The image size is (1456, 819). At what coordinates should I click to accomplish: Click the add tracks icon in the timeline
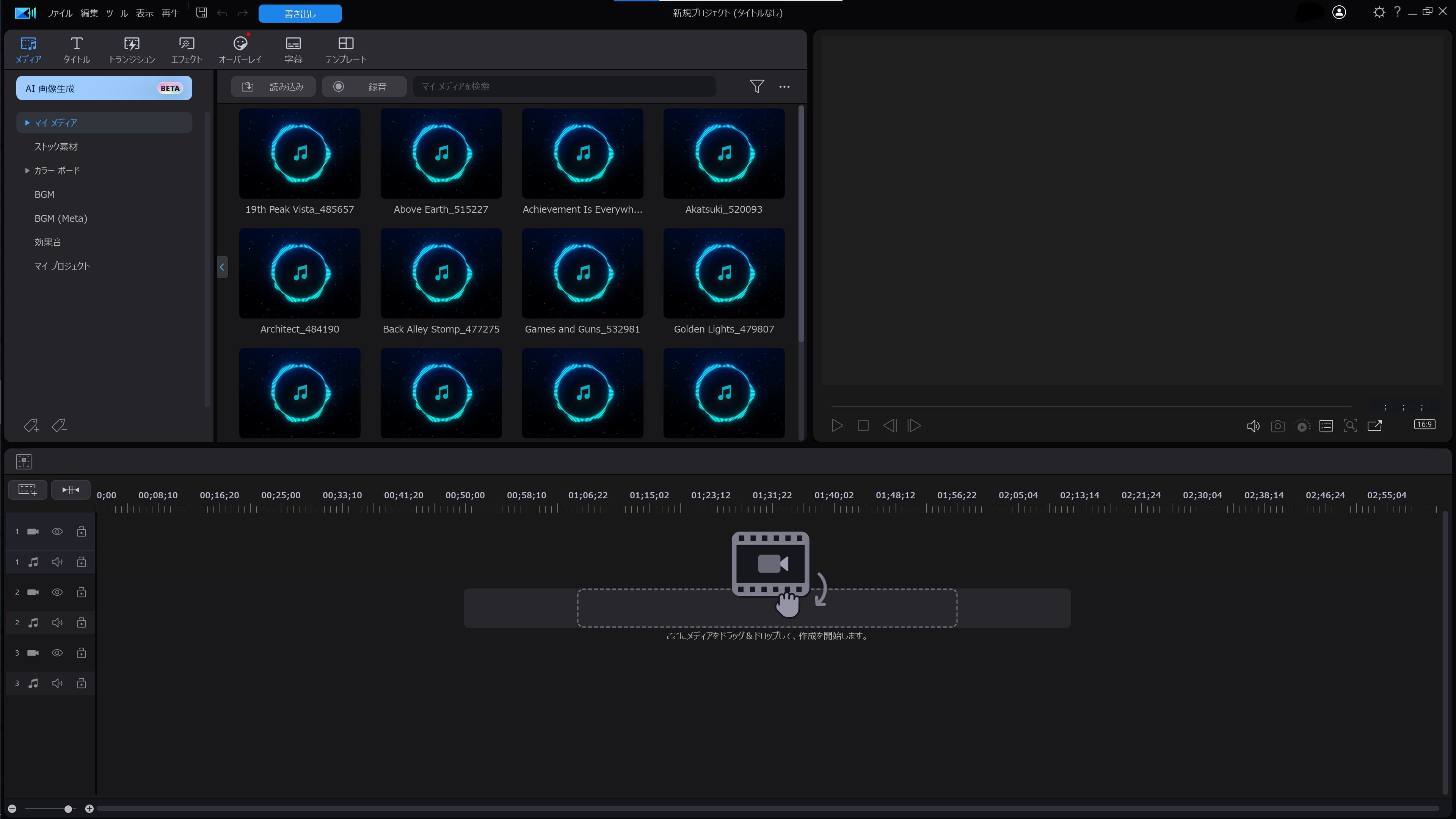[27, 490]
